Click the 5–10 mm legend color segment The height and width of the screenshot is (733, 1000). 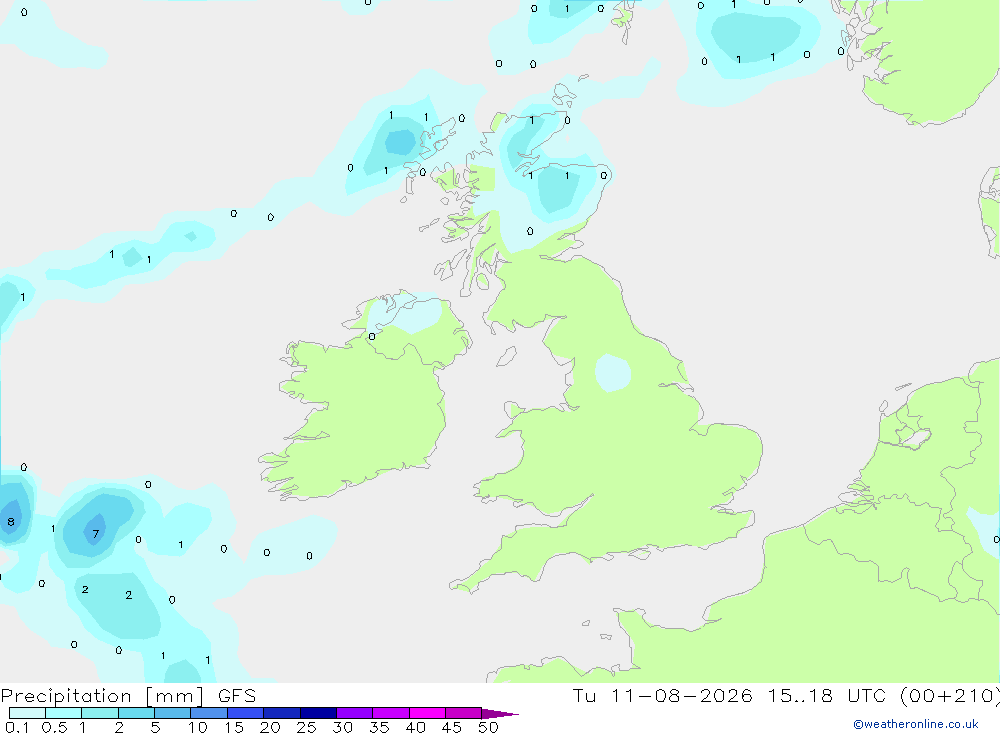pos(173,713)
